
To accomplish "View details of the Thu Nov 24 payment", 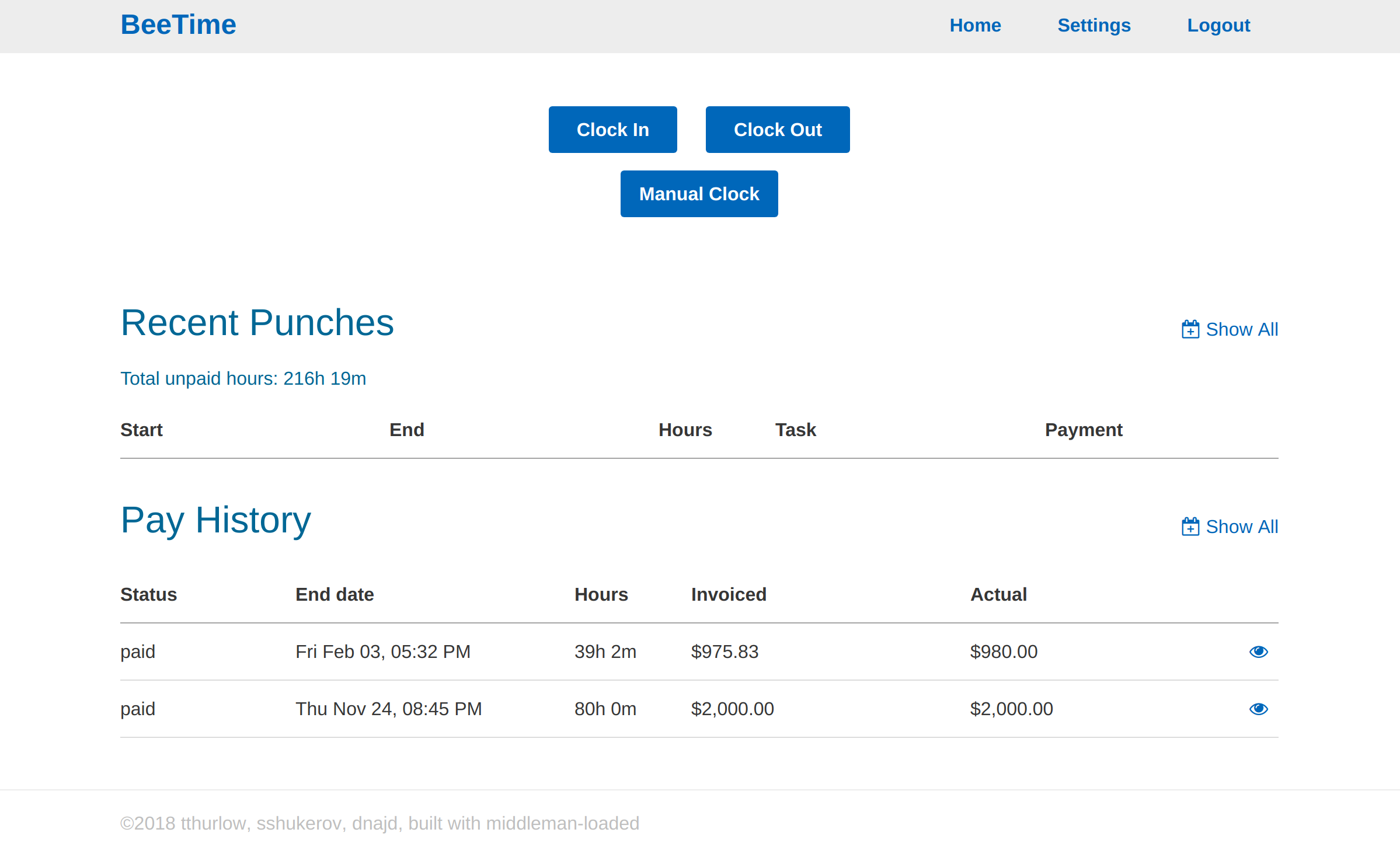I will pos(1258,709).
